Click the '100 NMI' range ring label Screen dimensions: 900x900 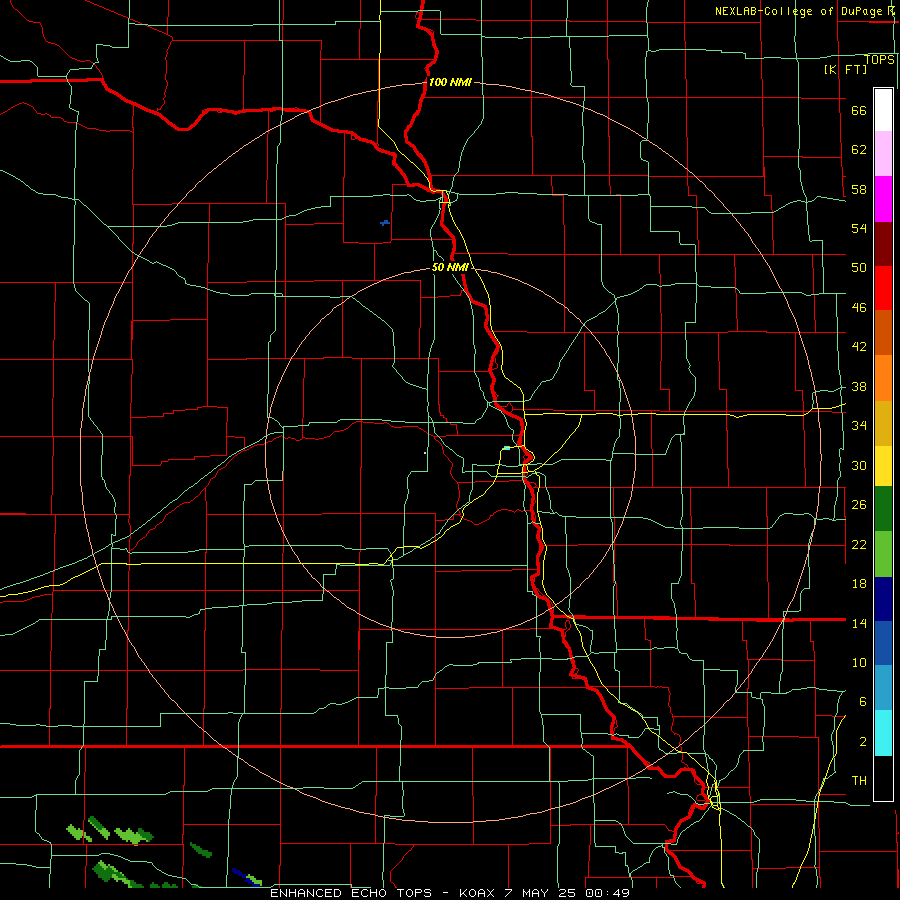tap(450, 82)
